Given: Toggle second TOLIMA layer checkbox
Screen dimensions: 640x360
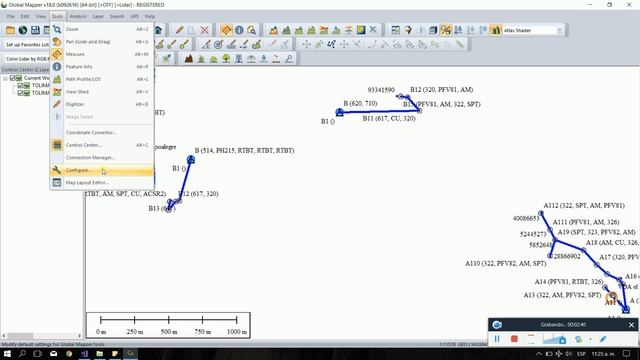Looking at the screenshot, I should point(20,93).
